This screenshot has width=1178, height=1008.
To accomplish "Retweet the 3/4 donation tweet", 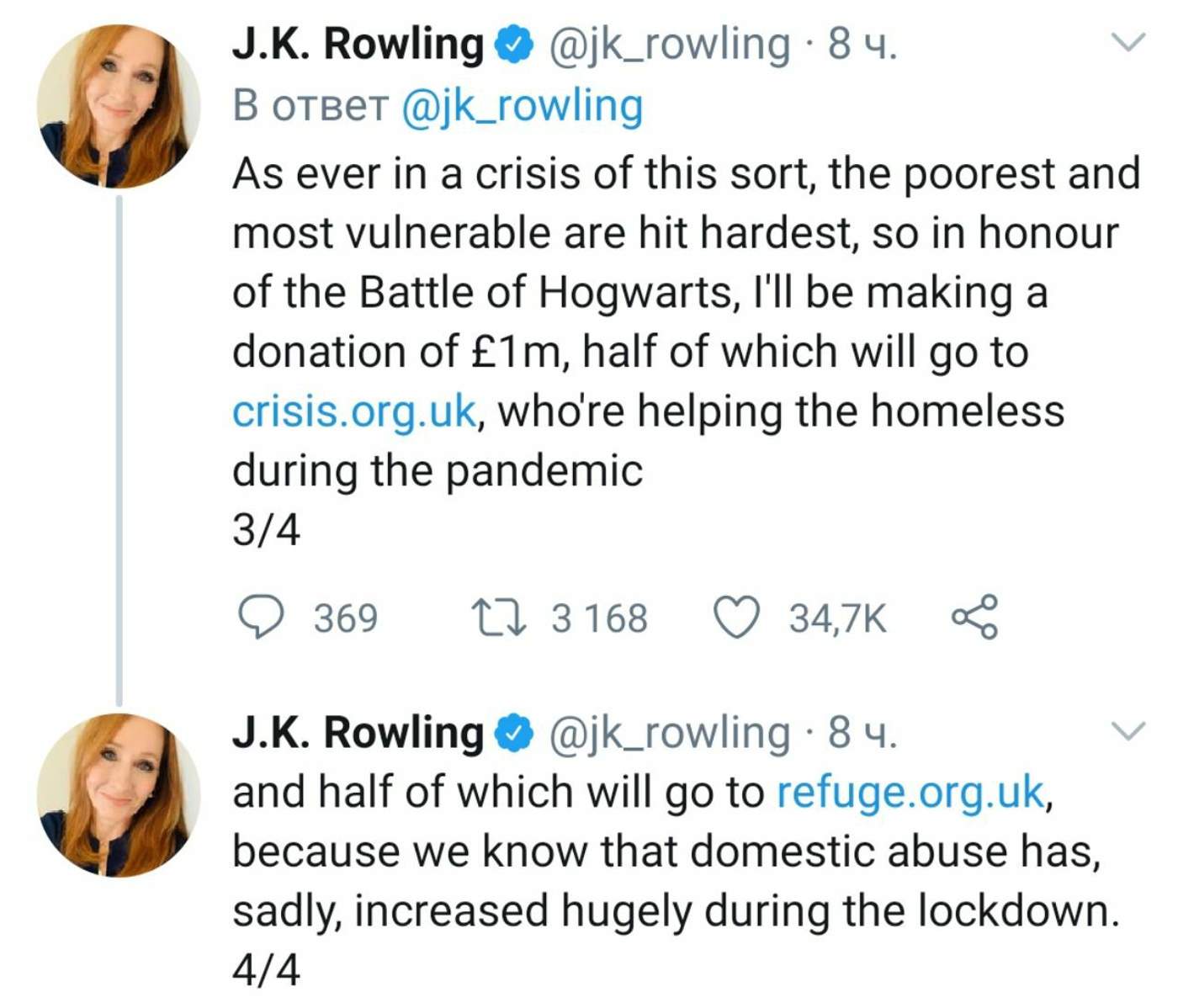I will [x=499, y=617].
